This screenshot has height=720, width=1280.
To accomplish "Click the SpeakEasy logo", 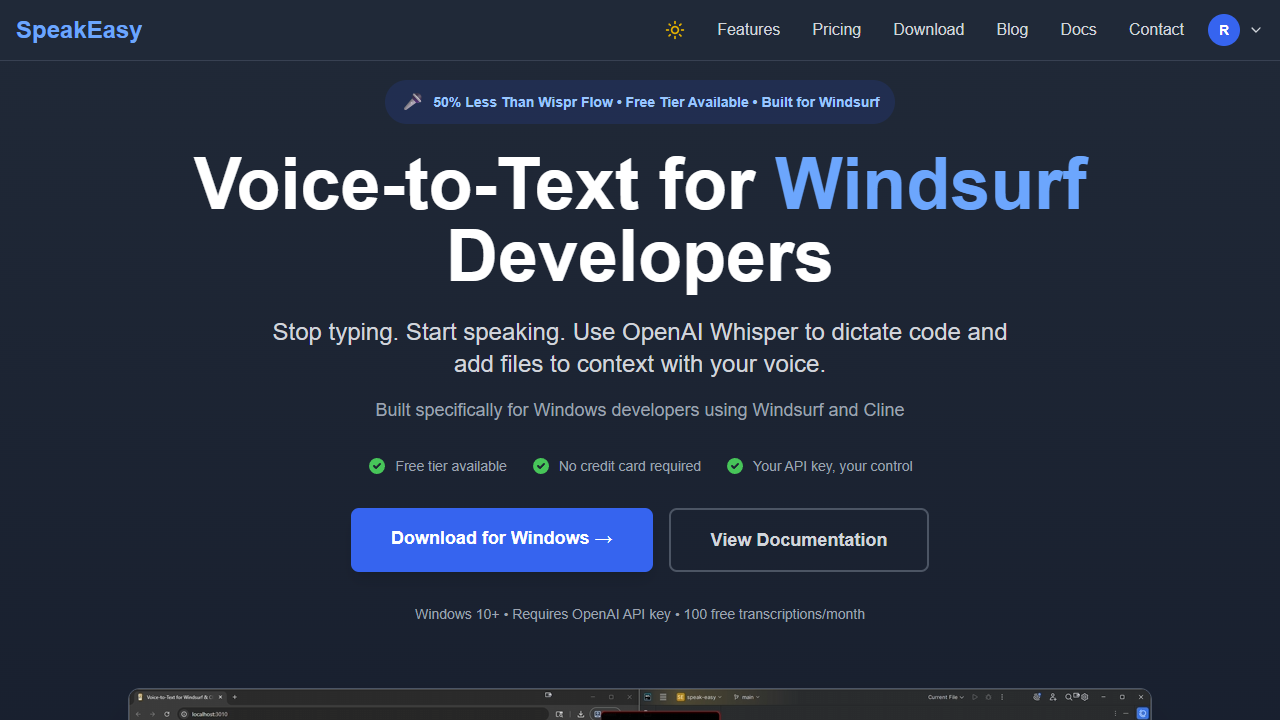I will [x=79, y=30].
